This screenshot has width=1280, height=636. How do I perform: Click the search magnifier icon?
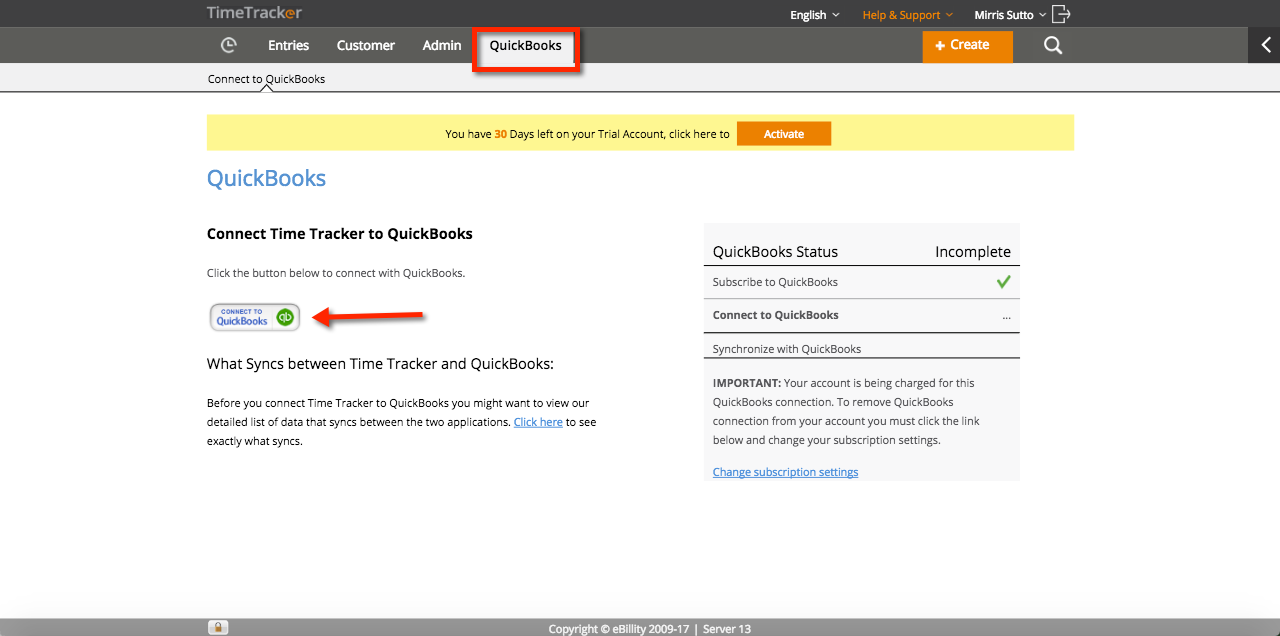coord(1053,45)
